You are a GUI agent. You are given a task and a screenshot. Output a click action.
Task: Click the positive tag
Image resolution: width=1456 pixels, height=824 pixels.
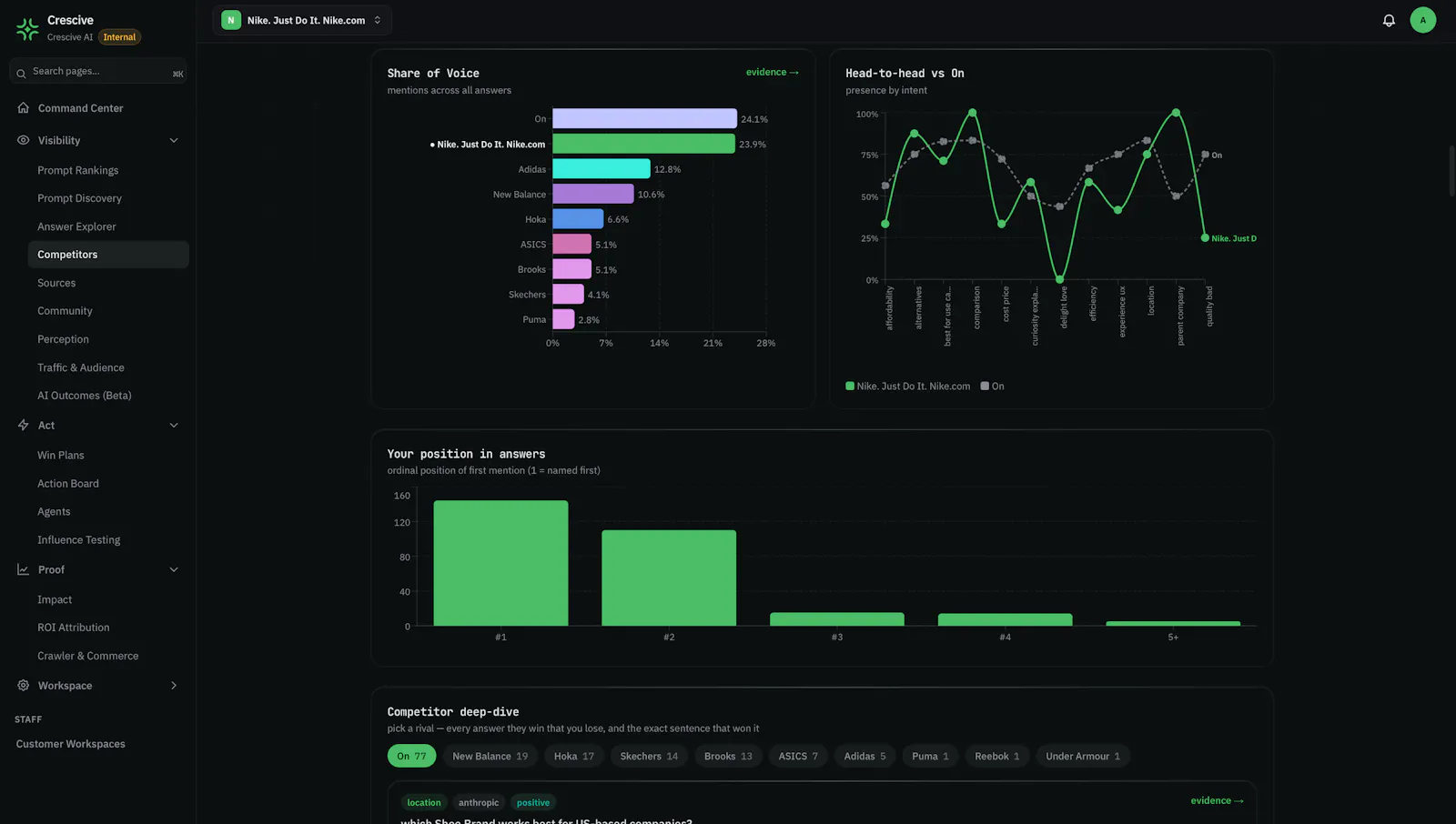pyautogui.click(x=533, y=802)
